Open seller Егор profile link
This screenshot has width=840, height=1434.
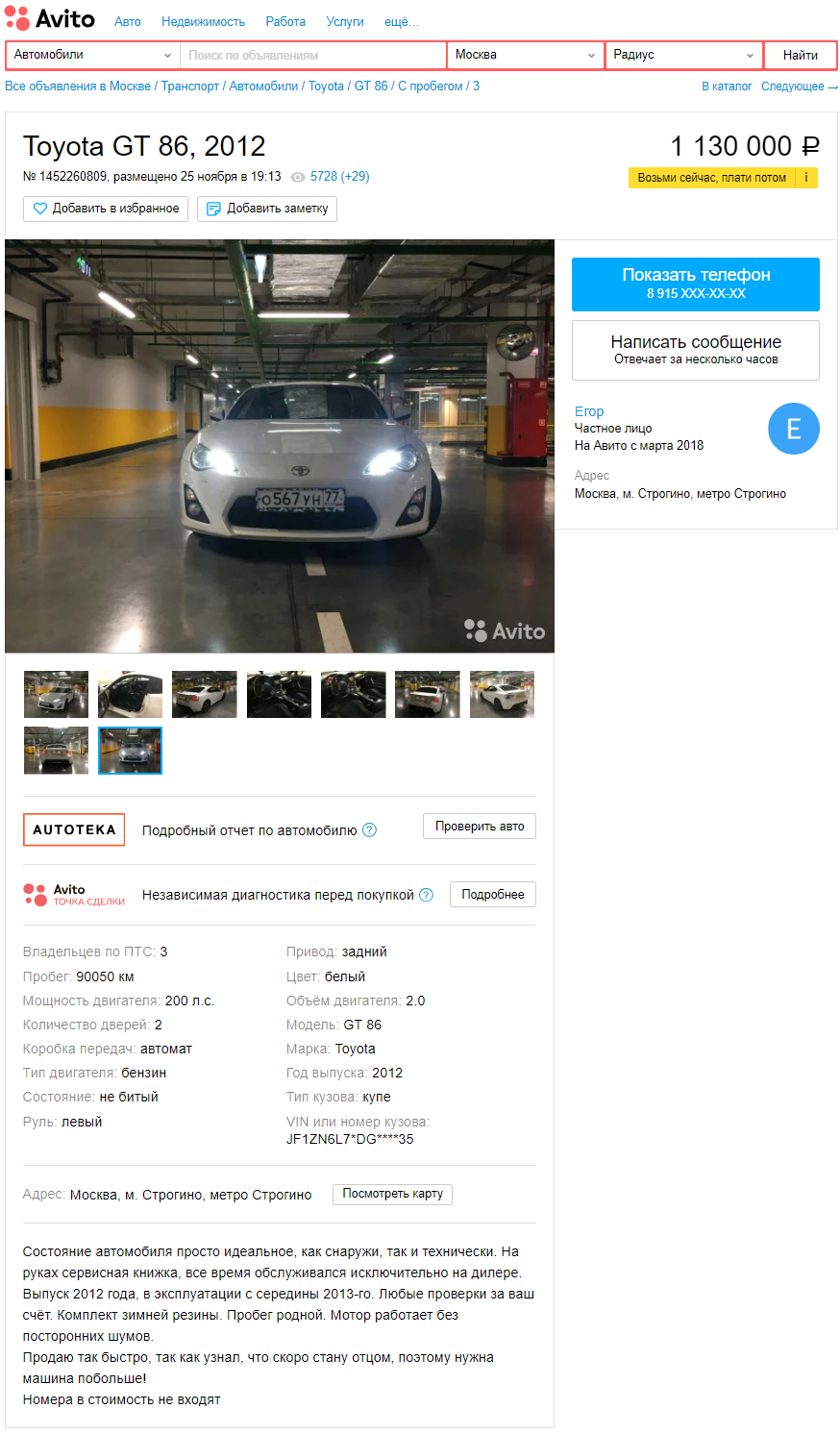[x=589, y=411]
